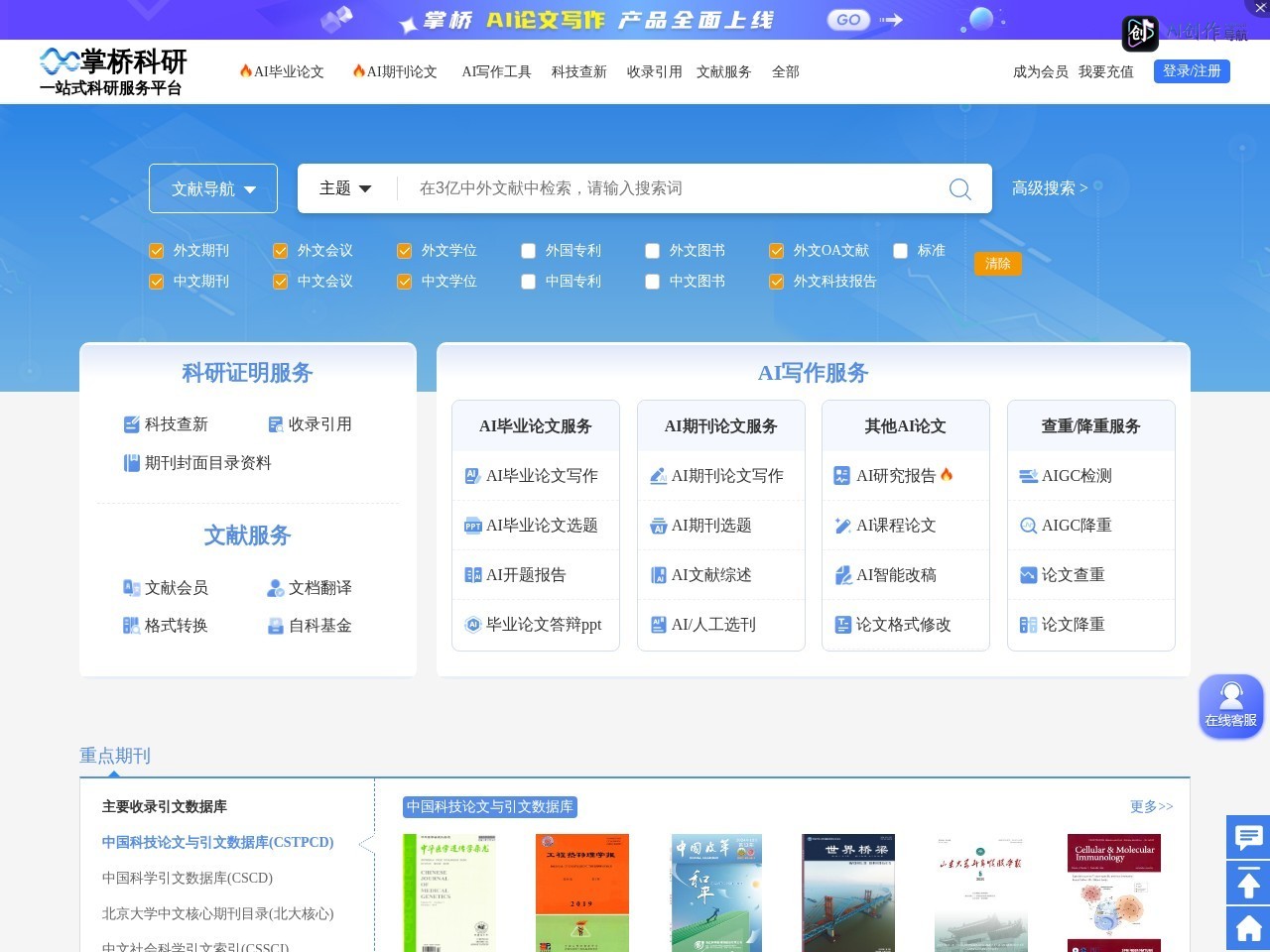Click the AI期刊论文写作 icon

pyautogui.click(x=659, y=476)
